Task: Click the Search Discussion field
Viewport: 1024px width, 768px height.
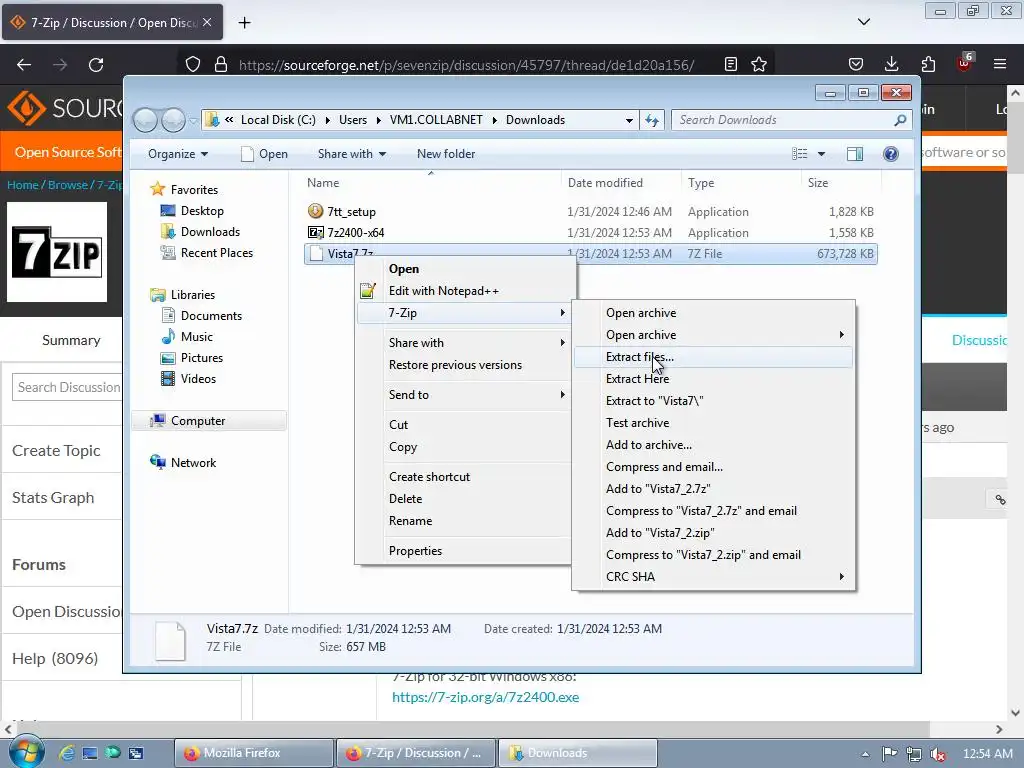Action: tap(67, 387)
